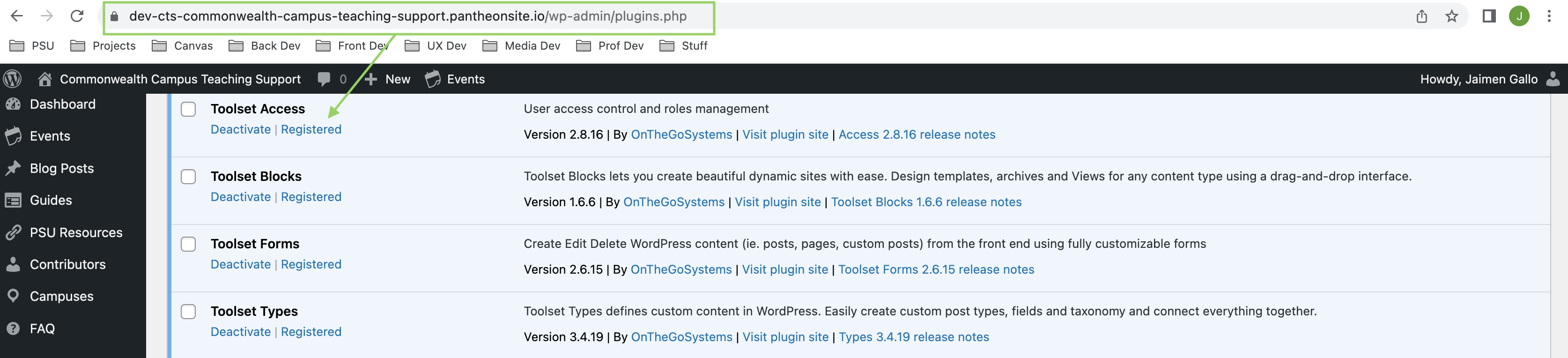The height and width of the screenshot is (358, 1568).
Task: Click OnTheGoSystems author link for Toolset Access
Action: 681,134
